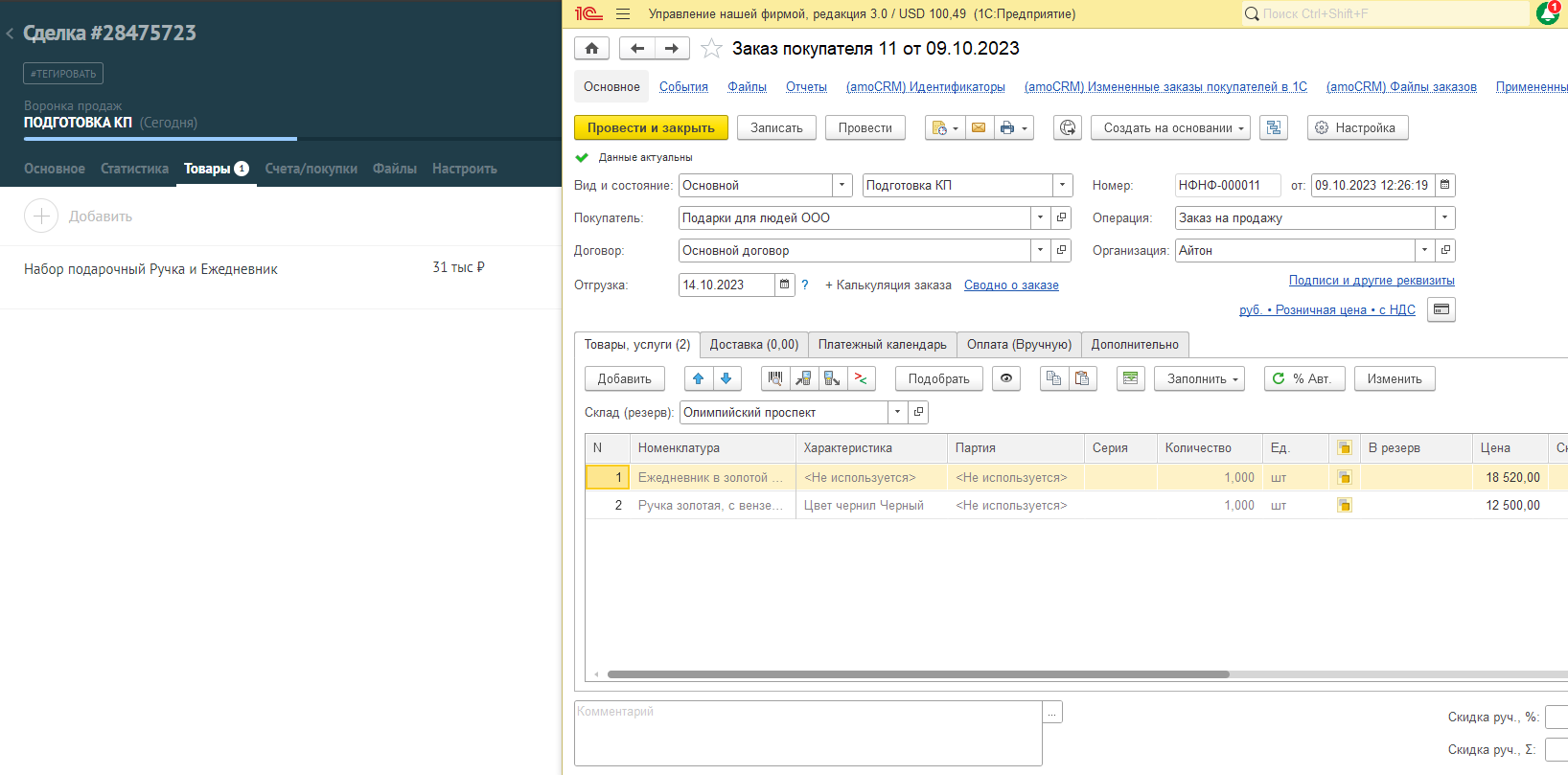Toggle reserve icon in Ручка золотая row
This screenshot has width=1568, height=775.
(1344, 505)
